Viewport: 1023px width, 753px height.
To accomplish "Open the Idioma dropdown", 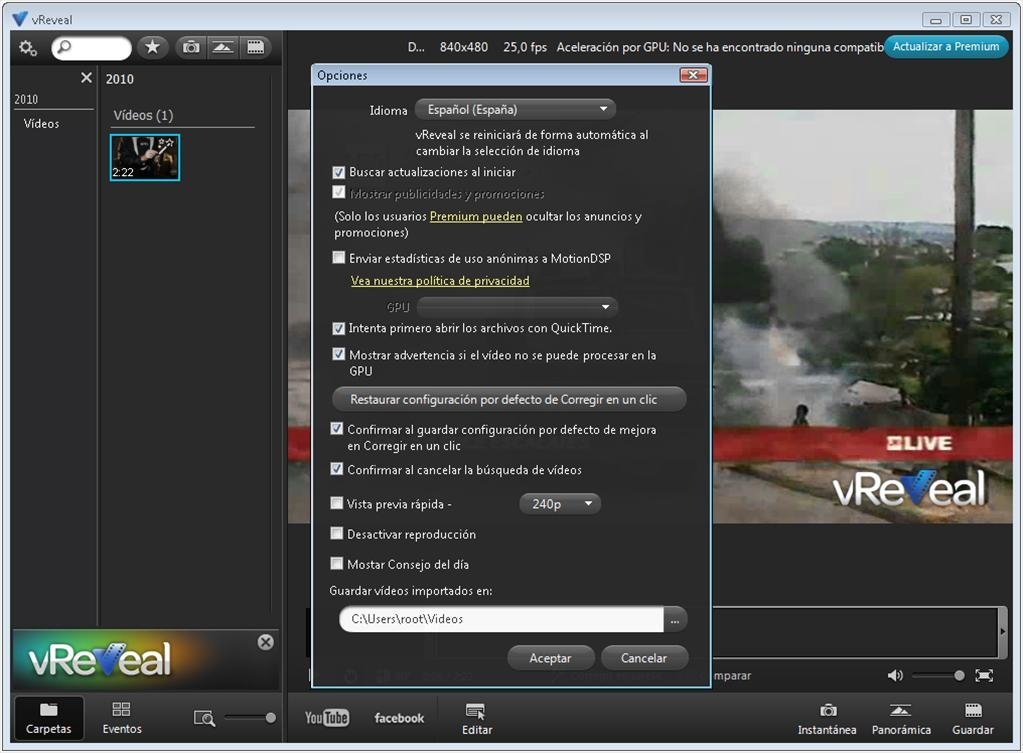I will coord(515,110).
